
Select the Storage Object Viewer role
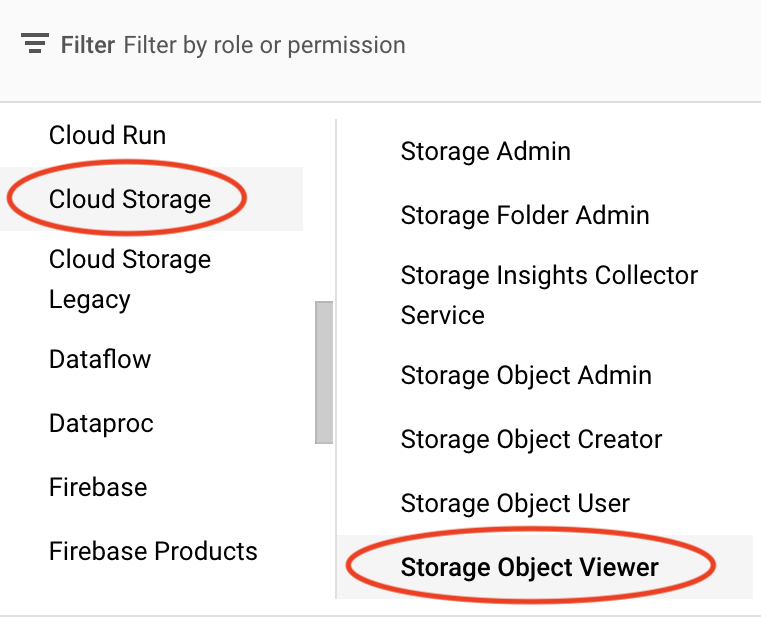(530, 567)
